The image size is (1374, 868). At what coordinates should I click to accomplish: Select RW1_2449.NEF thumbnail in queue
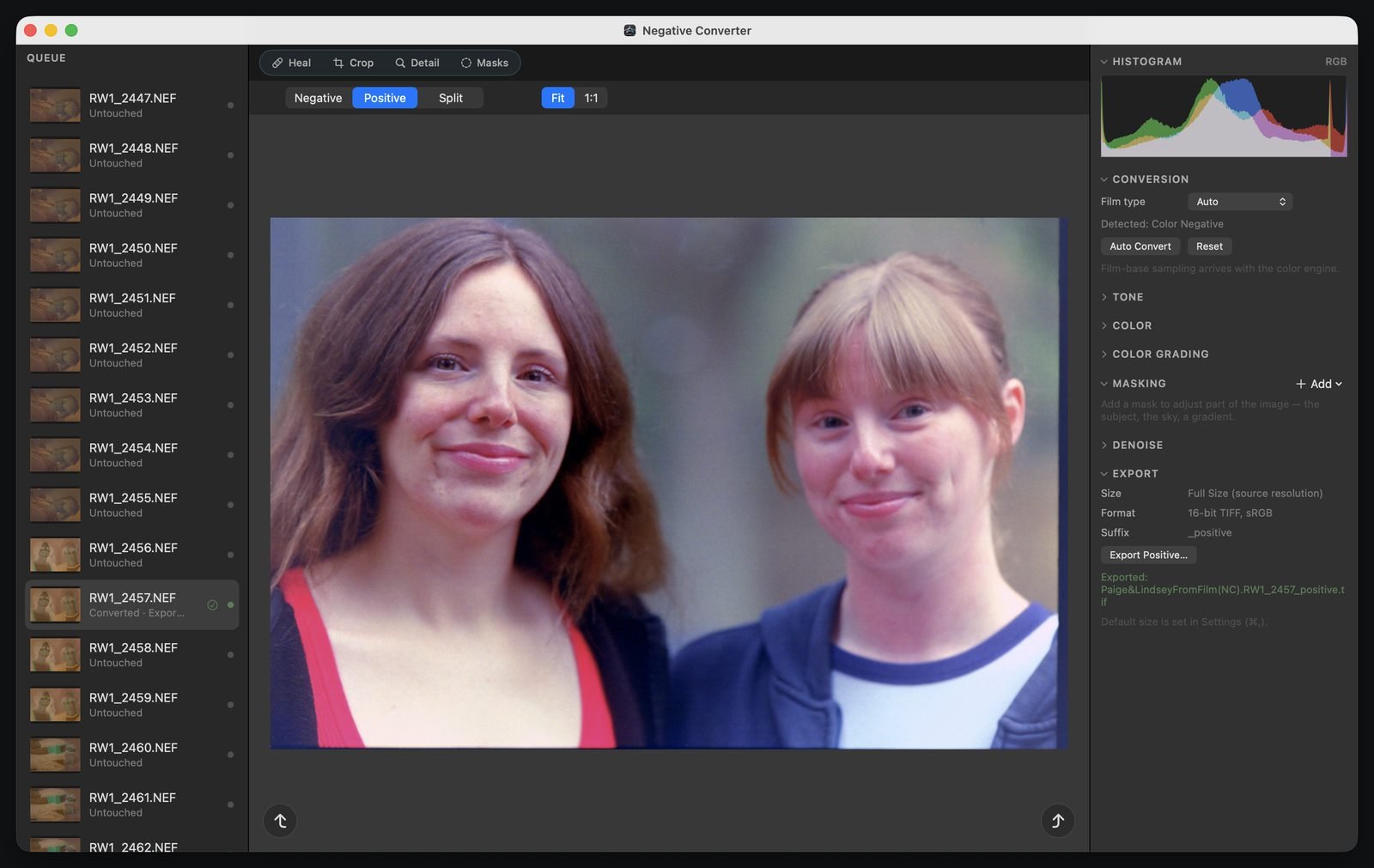pyautogui.click(x=55, y=205)
